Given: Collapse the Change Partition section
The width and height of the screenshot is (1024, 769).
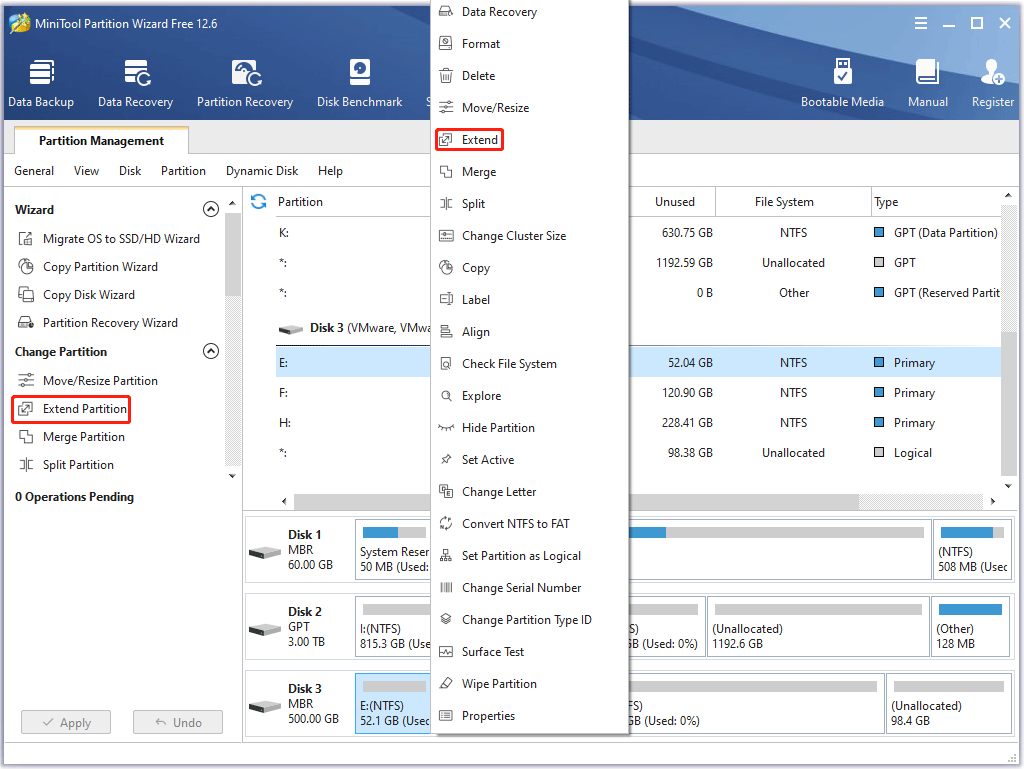Looking at the screenshot, I should 210,352.
